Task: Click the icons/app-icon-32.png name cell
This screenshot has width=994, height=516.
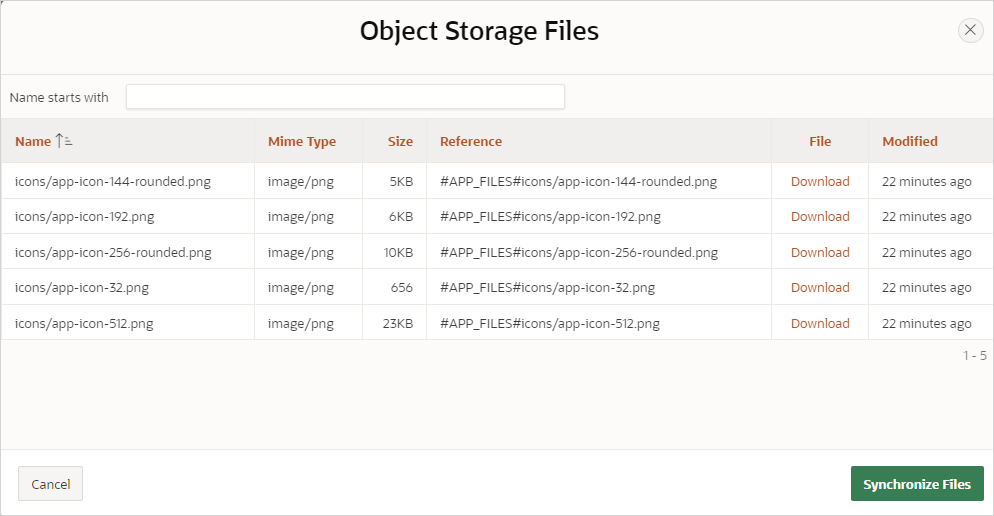Action: click(x=82, y=287)
